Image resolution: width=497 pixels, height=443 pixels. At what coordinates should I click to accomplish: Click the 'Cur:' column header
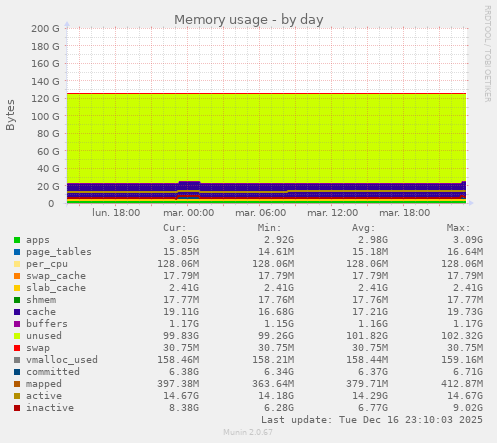[175, 228]
